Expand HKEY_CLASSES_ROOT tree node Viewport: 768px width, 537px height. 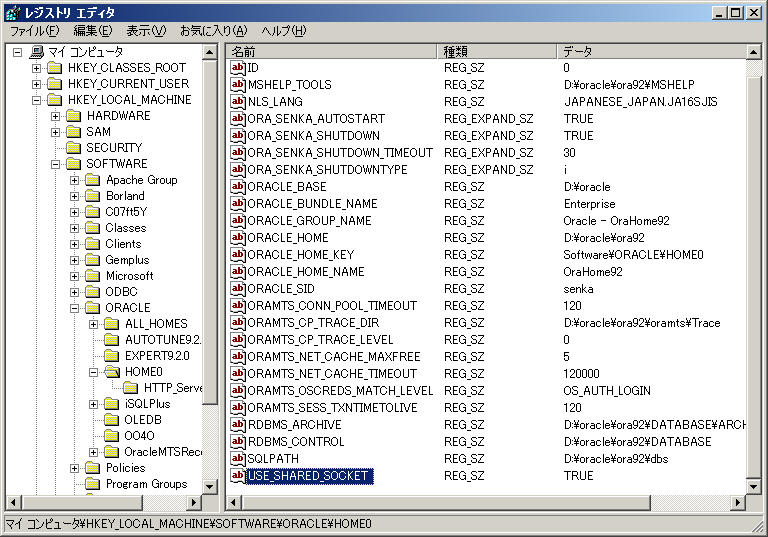pyautogui.click(x=36, y=68)
